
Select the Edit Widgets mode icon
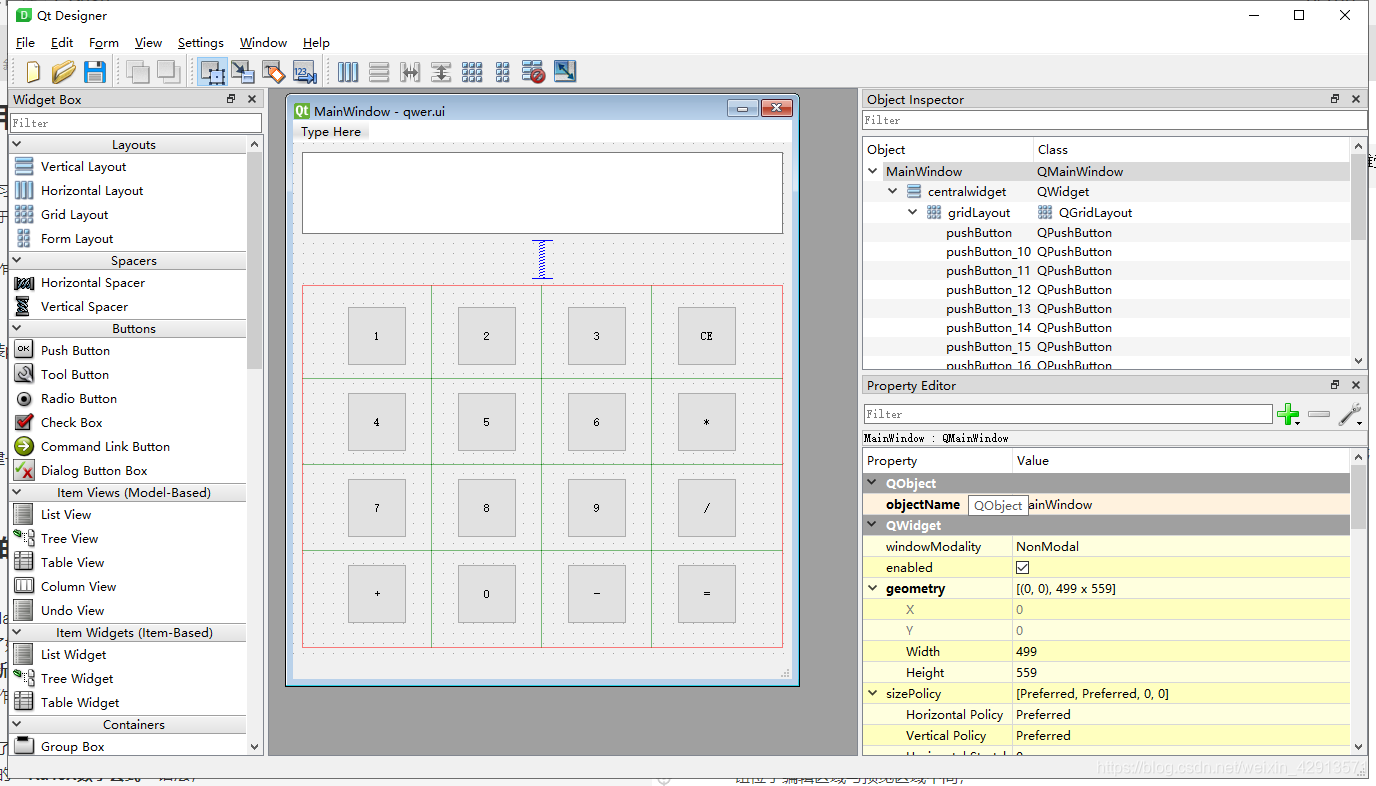click(212, 71)
